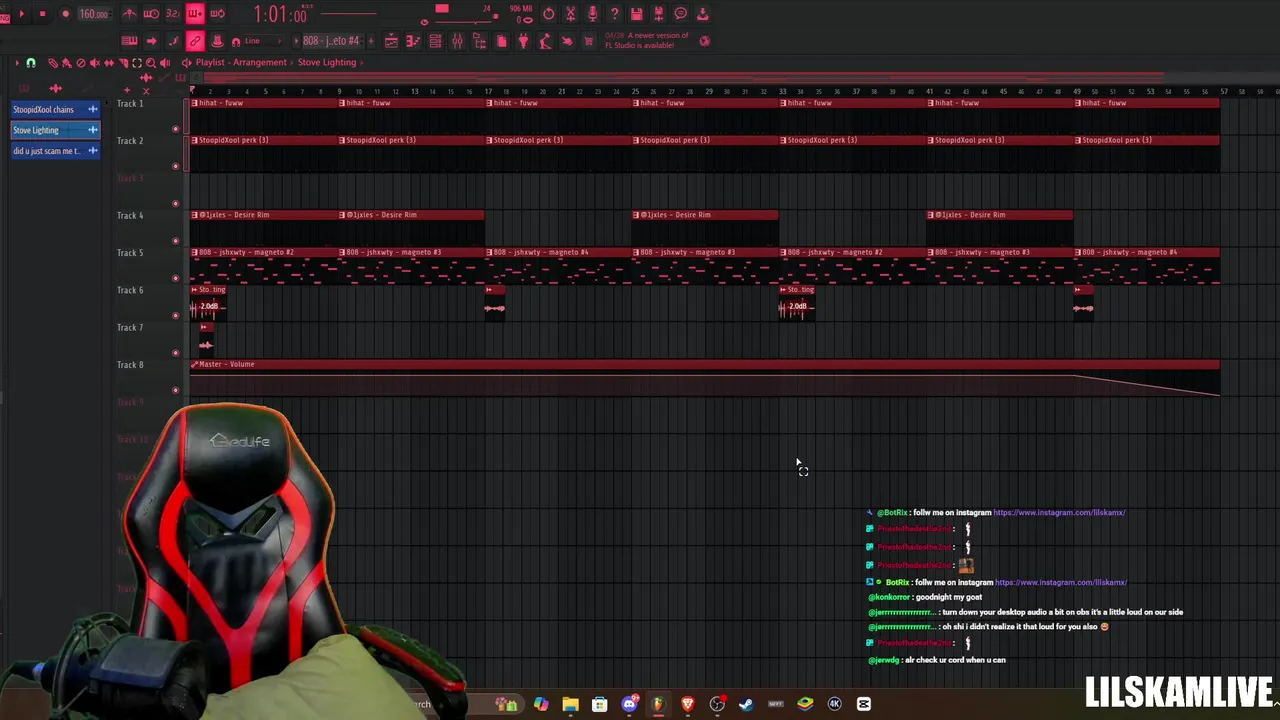Toggle loop recording button
The width and height of the screenshot is (1280, 720).
click(217, 14)
